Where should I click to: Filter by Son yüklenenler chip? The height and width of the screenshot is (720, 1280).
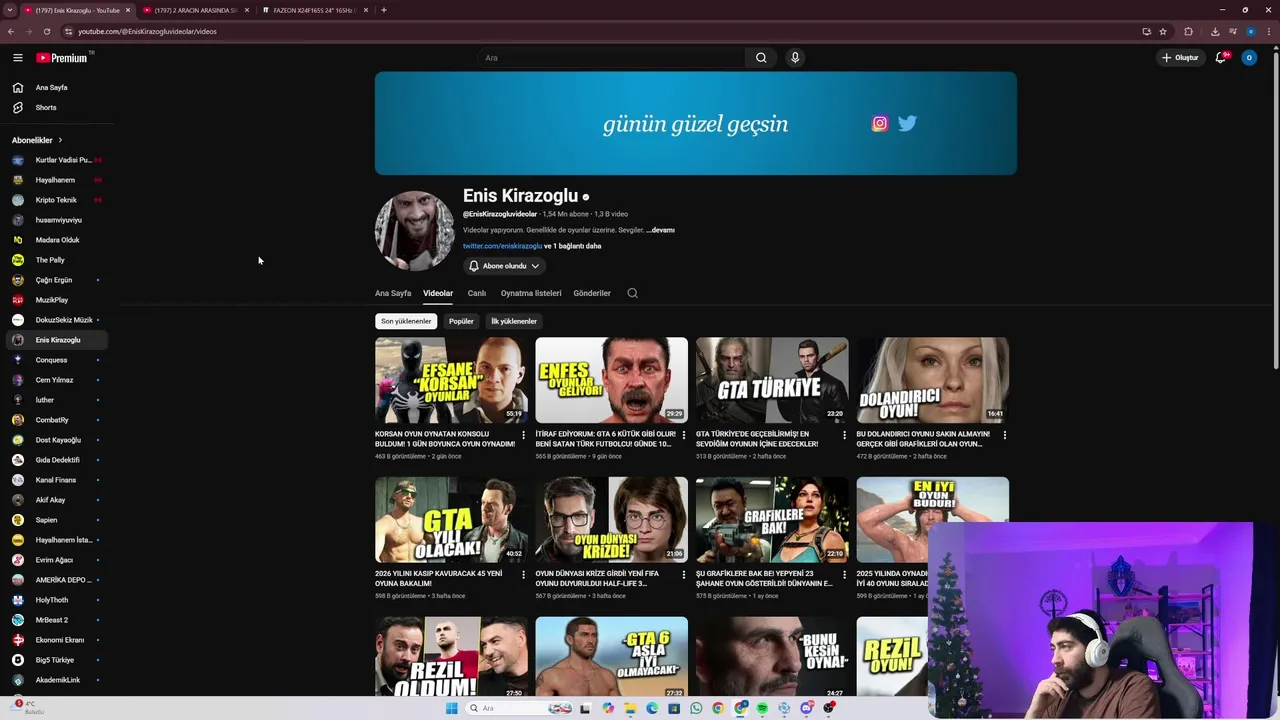click(406, 321)
